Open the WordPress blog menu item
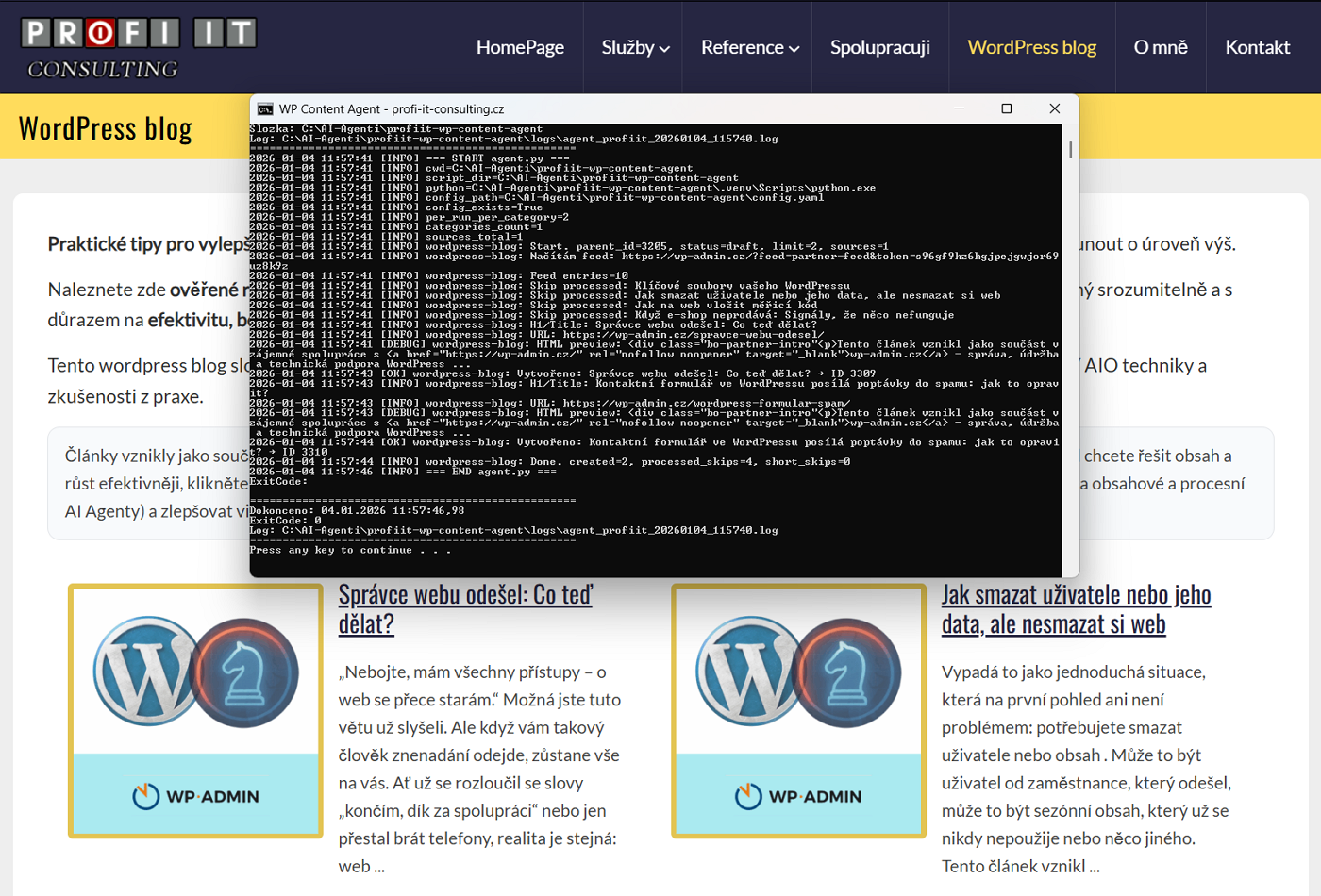 click(x=1031, y=47)
